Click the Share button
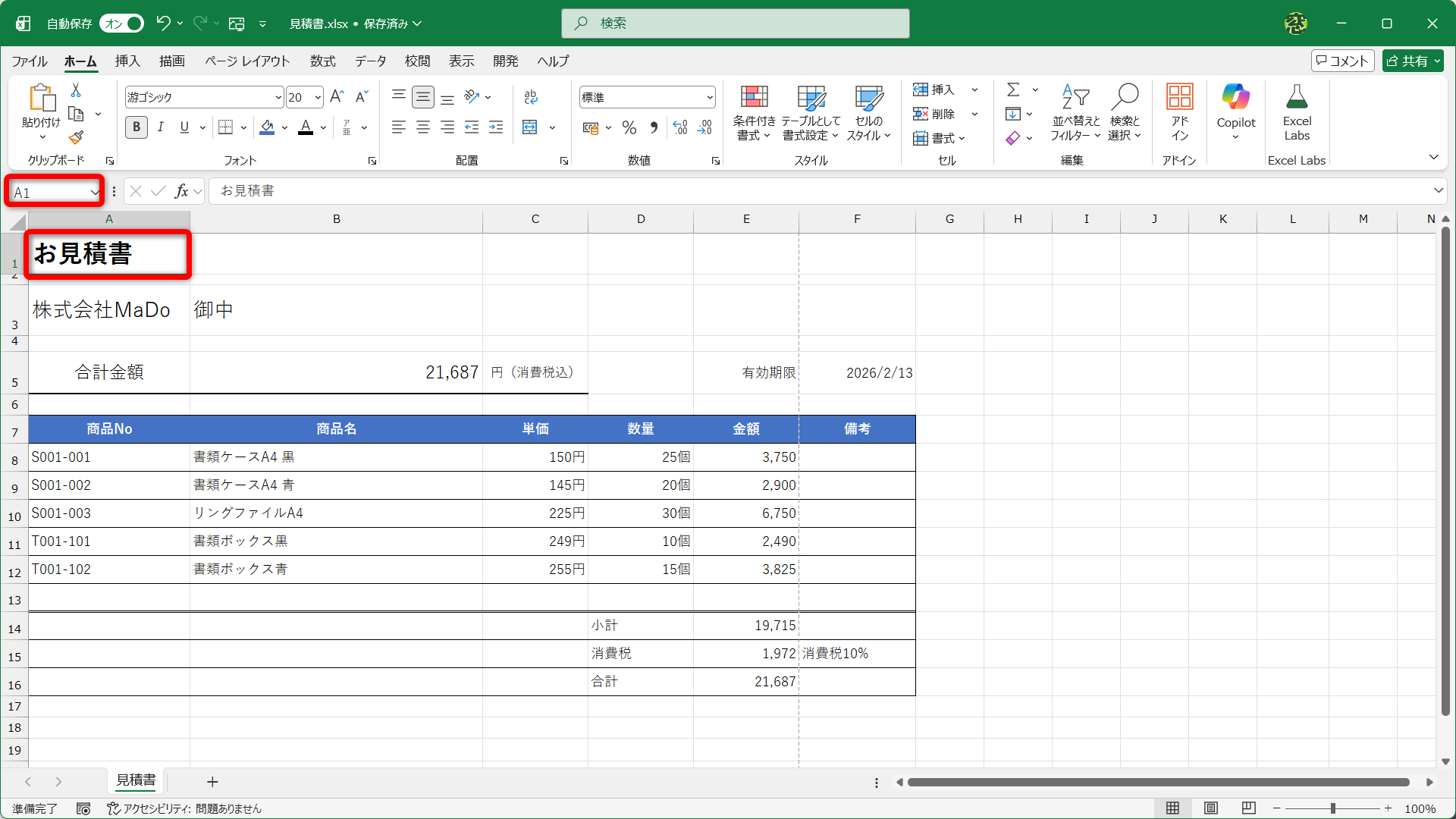Screen dimensions: 1456x819 coord(1412,61)
